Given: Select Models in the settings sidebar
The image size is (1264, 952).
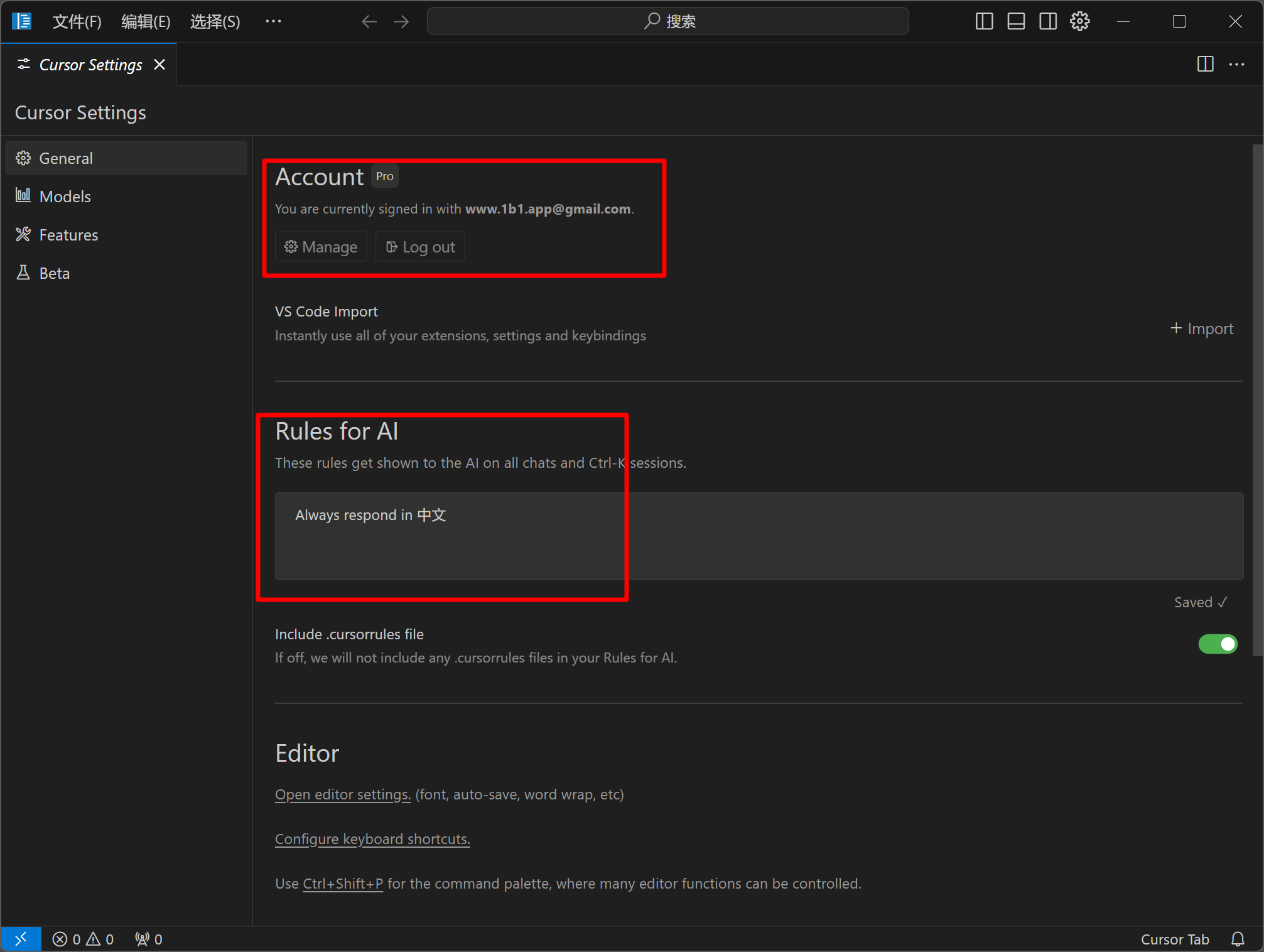Looking at the screenshot, I should click(126, 197).
